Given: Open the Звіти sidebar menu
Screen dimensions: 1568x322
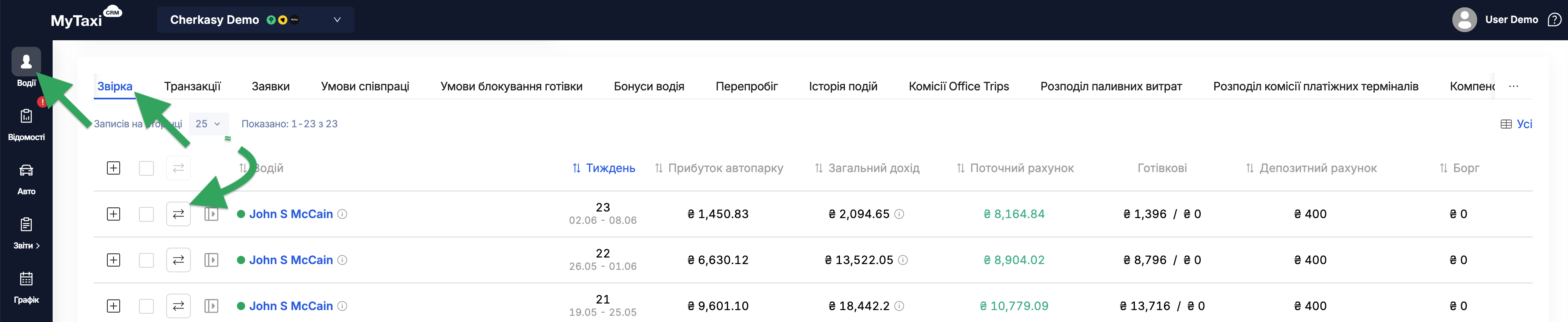Looking at the screenshot, I should pyautogui.click(x=26, y=233).
